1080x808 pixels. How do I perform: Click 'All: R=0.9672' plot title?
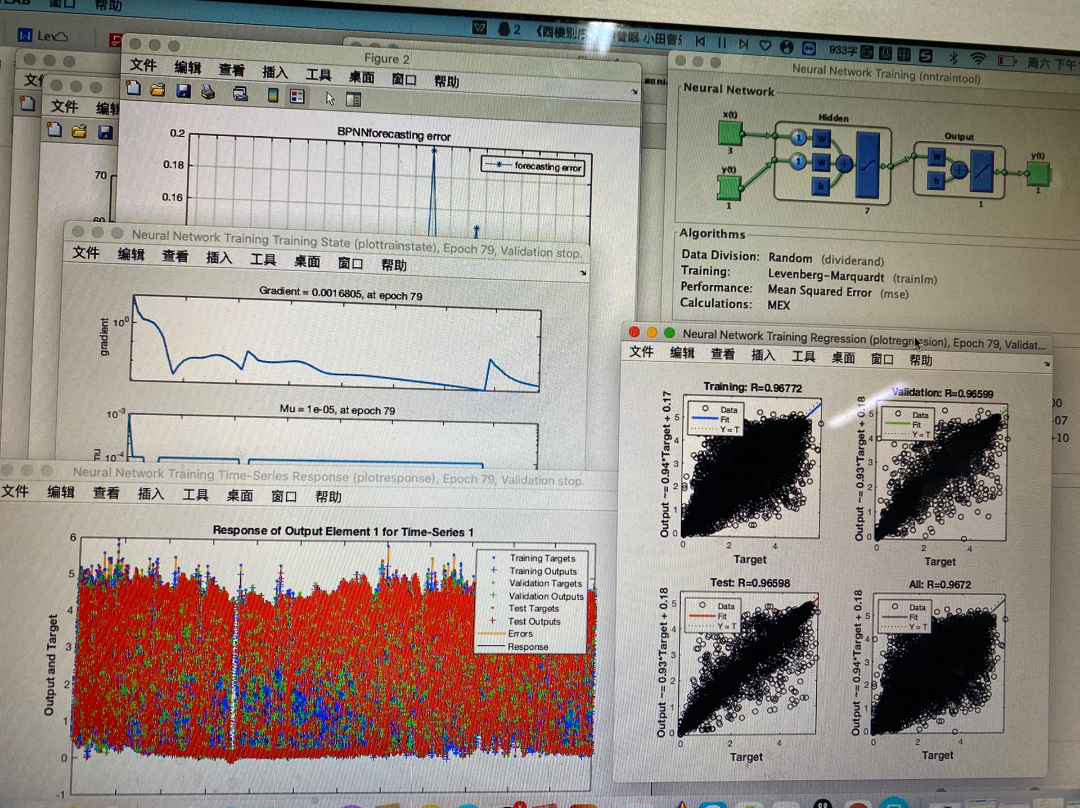939,584
